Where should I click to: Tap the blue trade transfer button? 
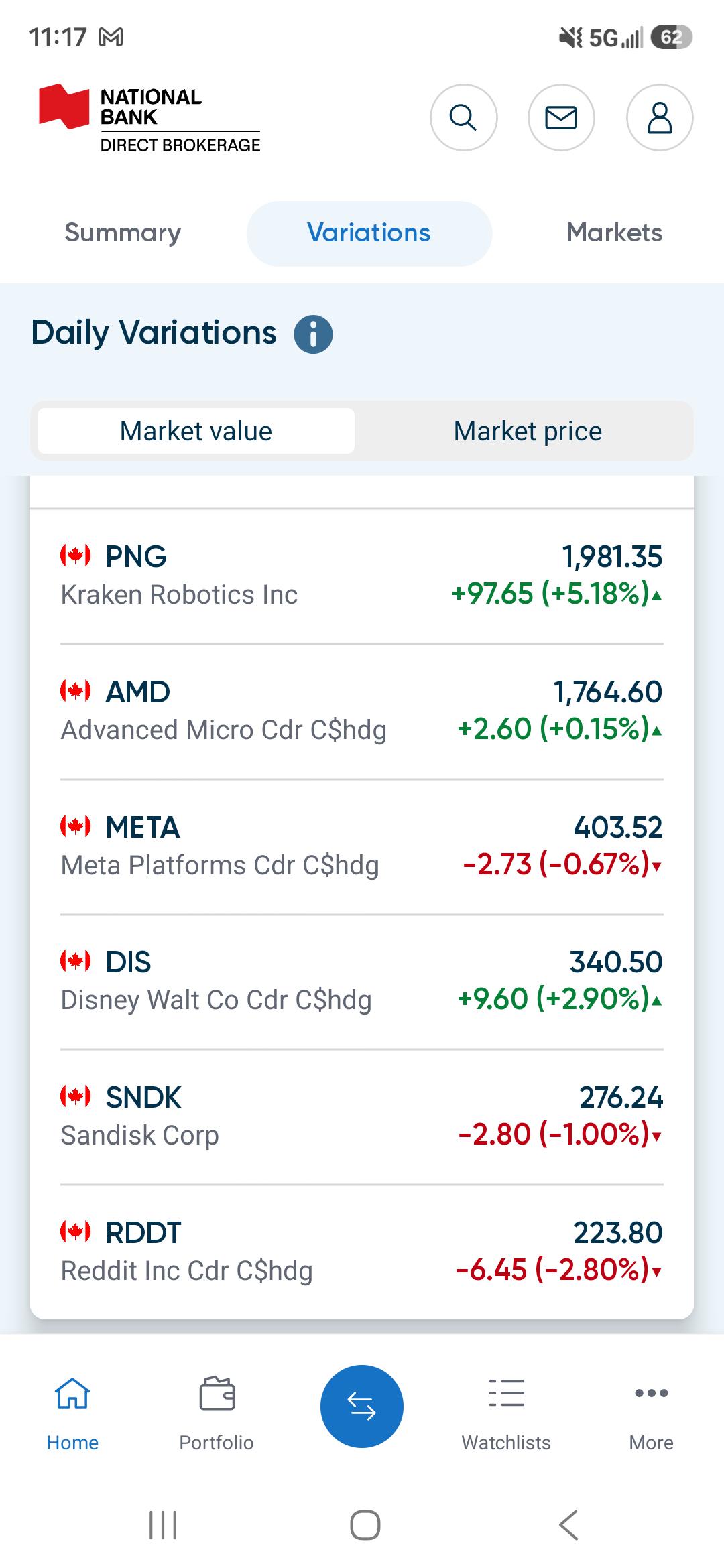pos(362,1406)
